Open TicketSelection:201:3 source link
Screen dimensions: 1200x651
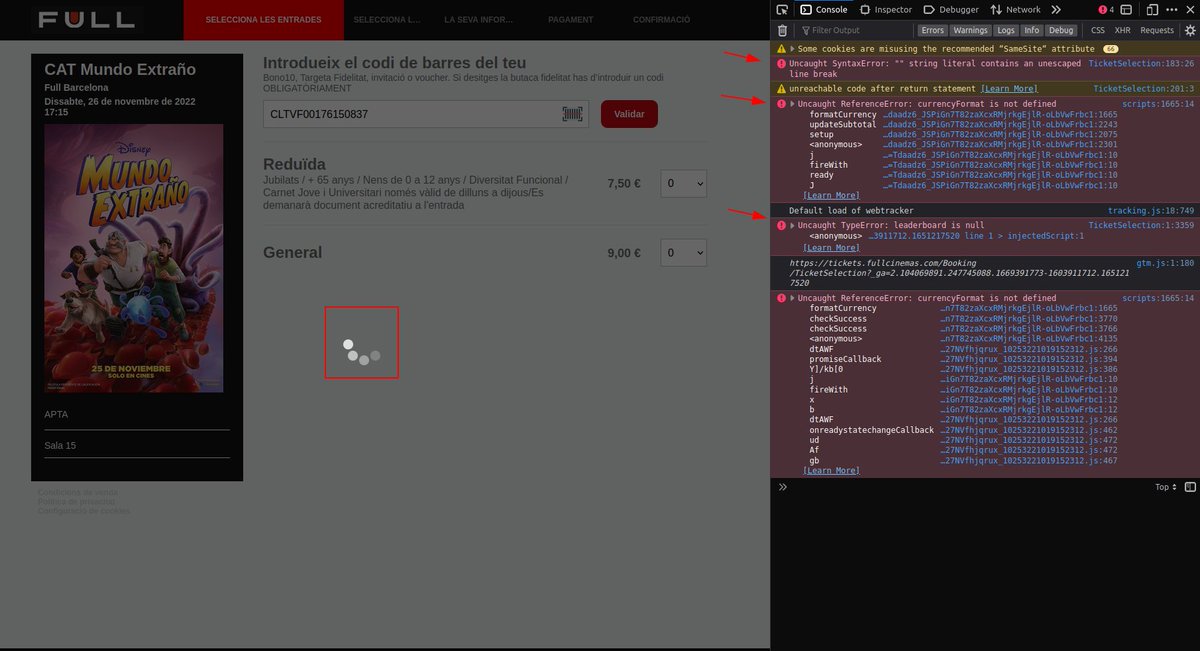[1143, 88]
